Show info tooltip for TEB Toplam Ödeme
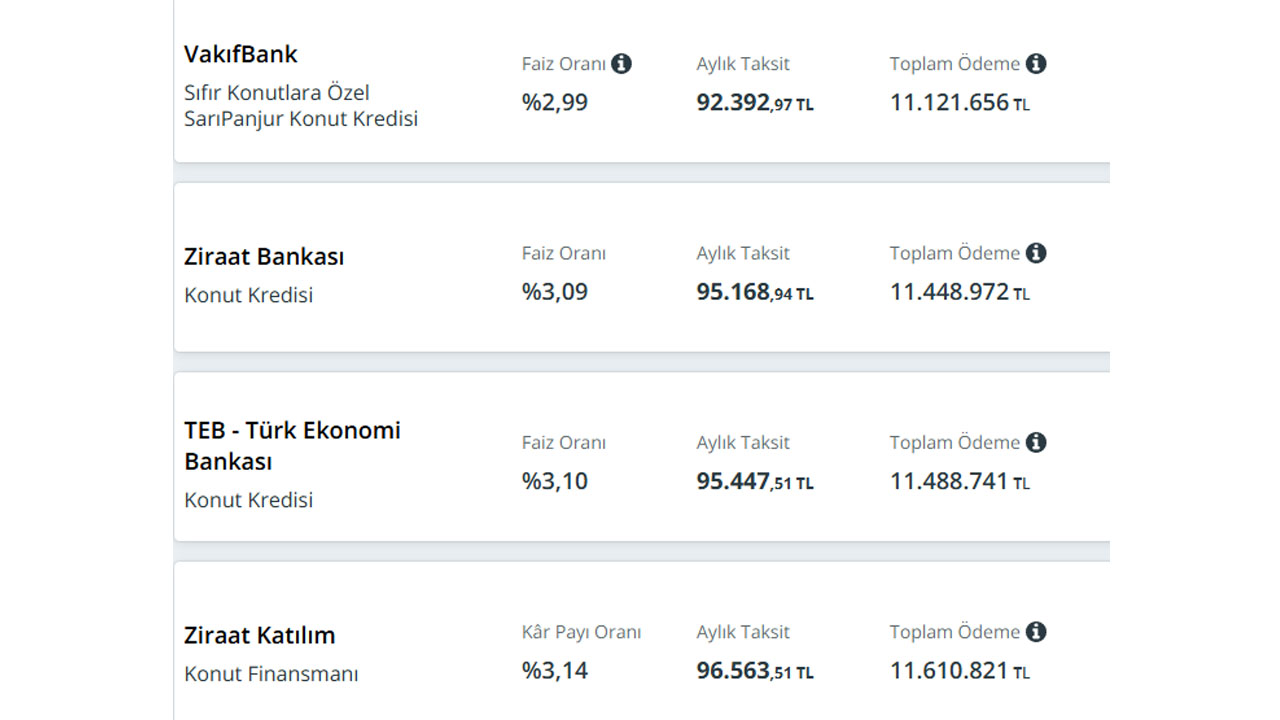1280x720 pixels. pyautogui.click(x=1036, y=442)
